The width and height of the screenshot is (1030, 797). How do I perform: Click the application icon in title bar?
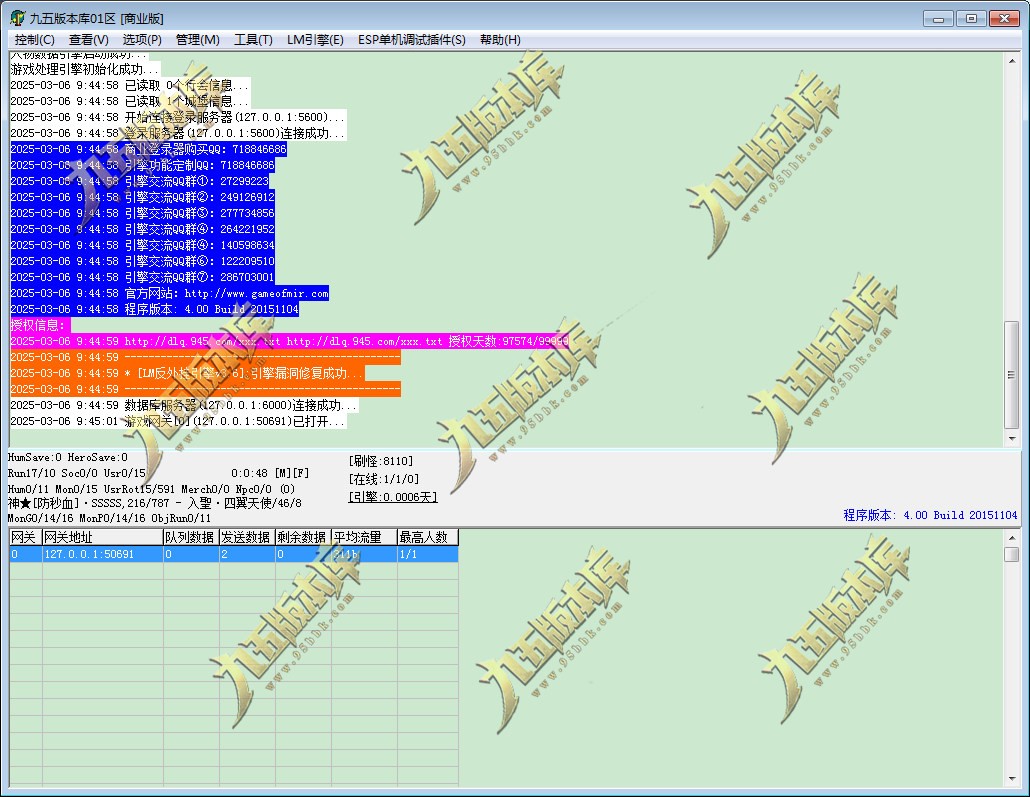[x=18, y=18]
